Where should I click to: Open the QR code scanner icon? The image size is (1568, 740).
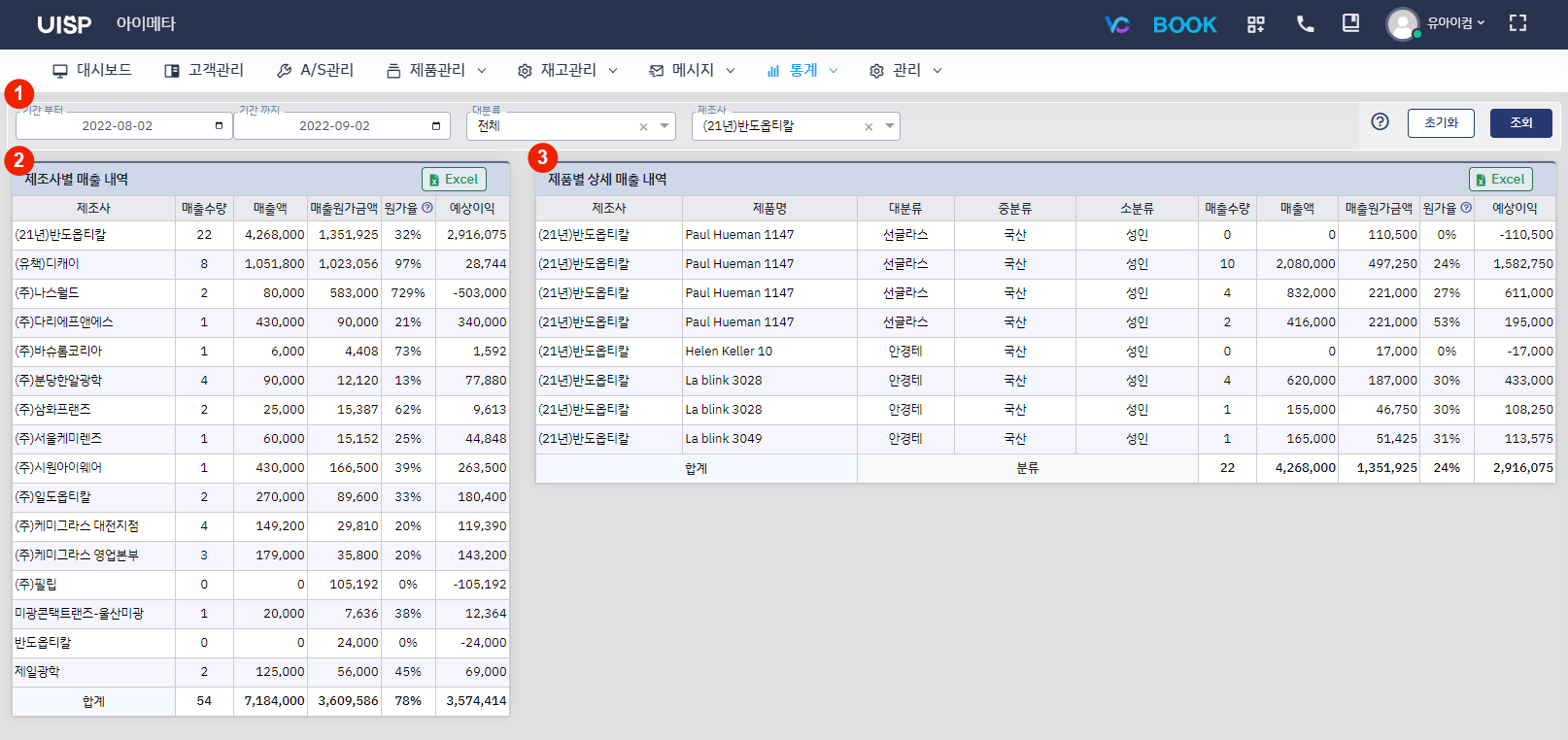(x=1256, y=24)
